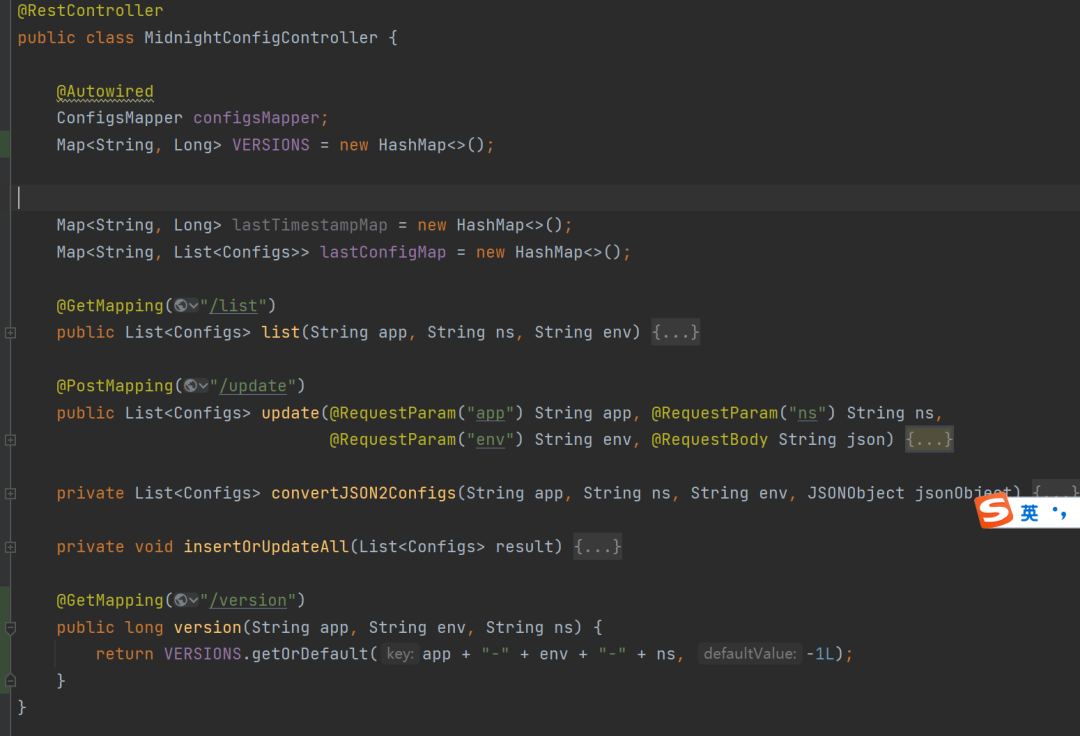Open the "/version" endpoint link
The height and width of the screenshot is (736, 1080).
[248, 600]
